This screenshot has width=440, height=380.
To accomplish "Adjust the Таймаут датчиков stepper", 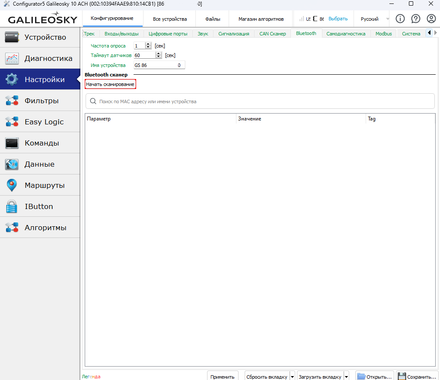I will (x=159, y=55).
